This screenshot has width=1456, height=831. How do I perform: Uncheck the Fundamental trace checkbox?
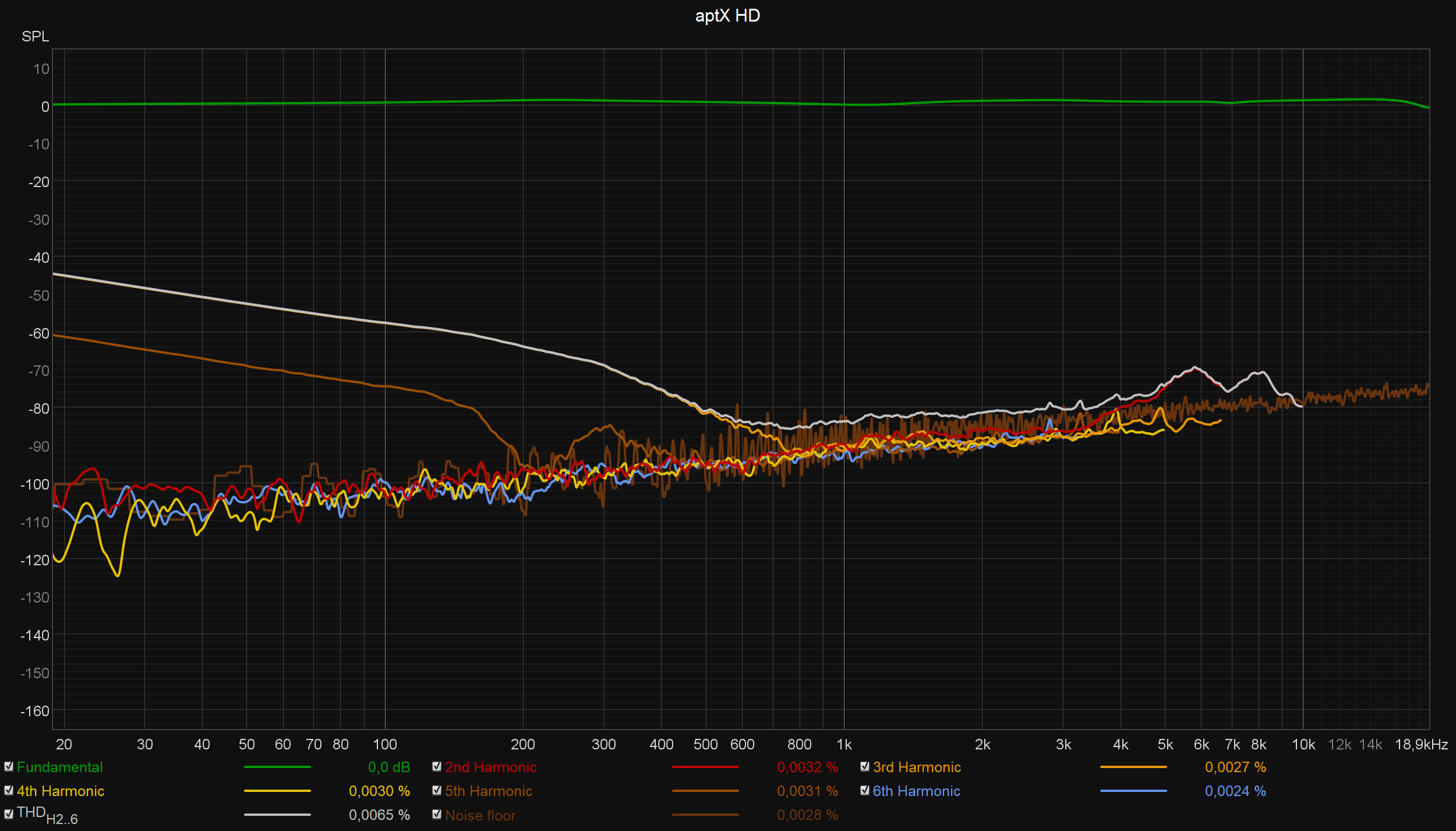point(9,767)
